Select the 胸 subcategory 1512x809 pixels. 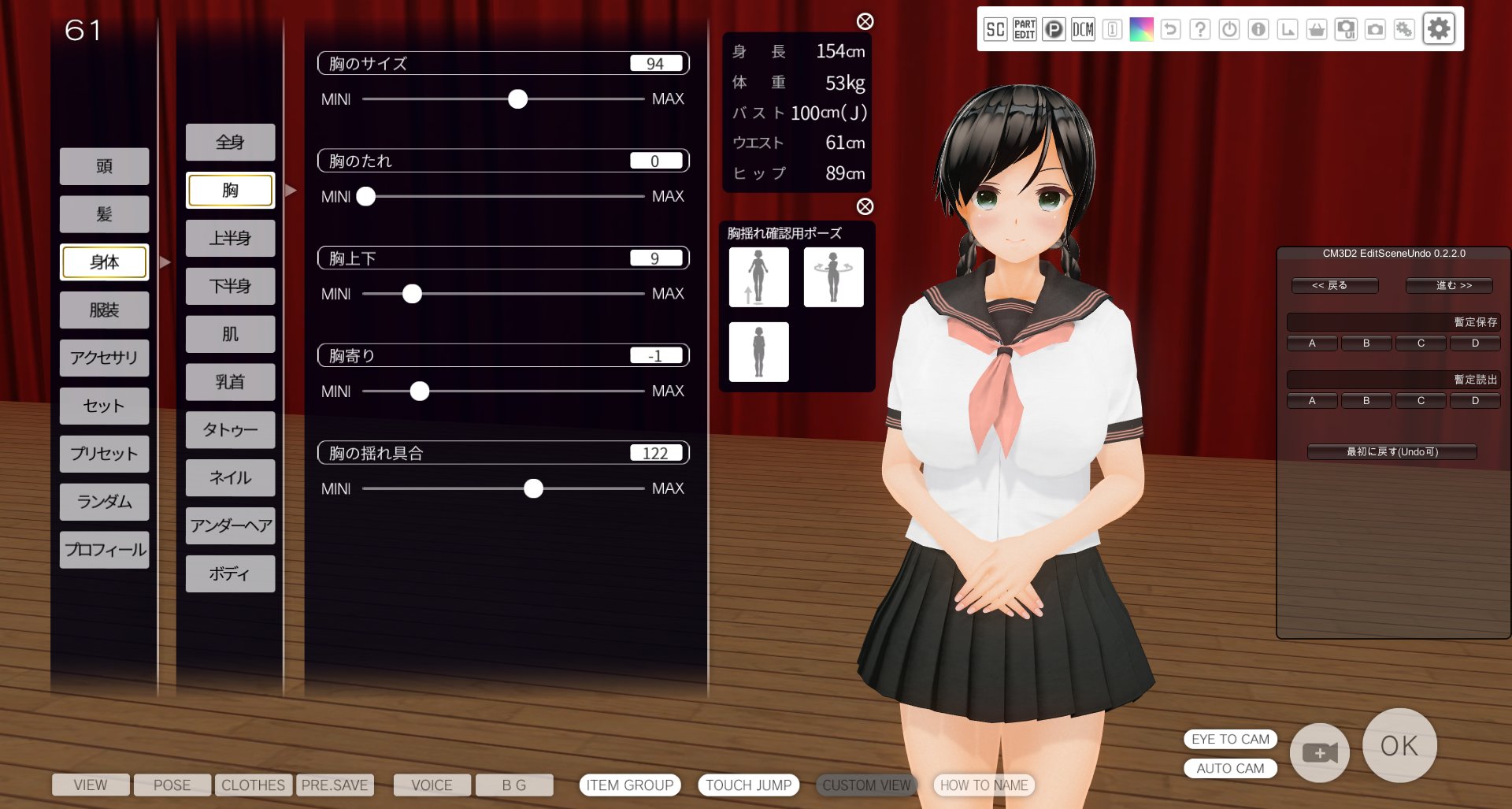[x=230, y=191]
